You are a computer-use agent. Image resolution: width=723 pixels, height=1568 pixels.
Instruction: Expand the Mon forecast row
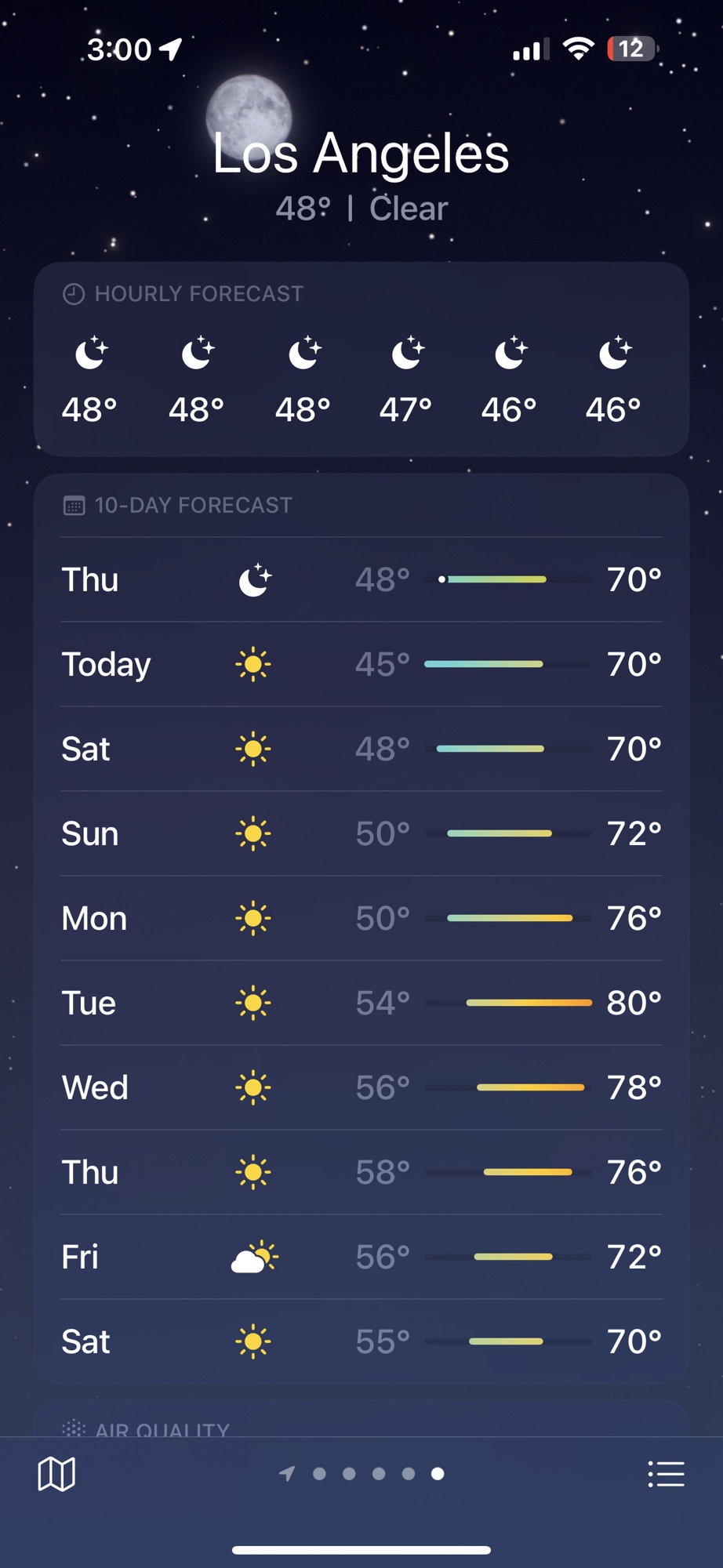(361, 918)
